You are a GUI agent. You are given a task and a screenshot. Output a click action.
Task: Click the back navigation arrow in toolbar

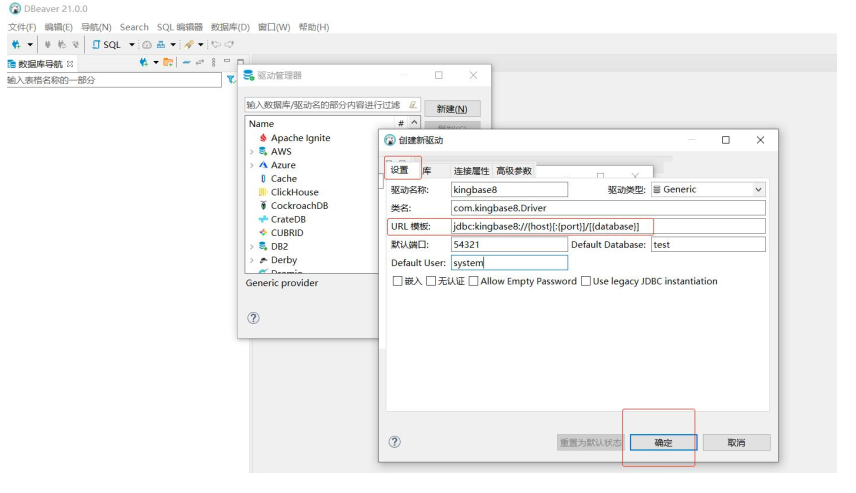216,44
